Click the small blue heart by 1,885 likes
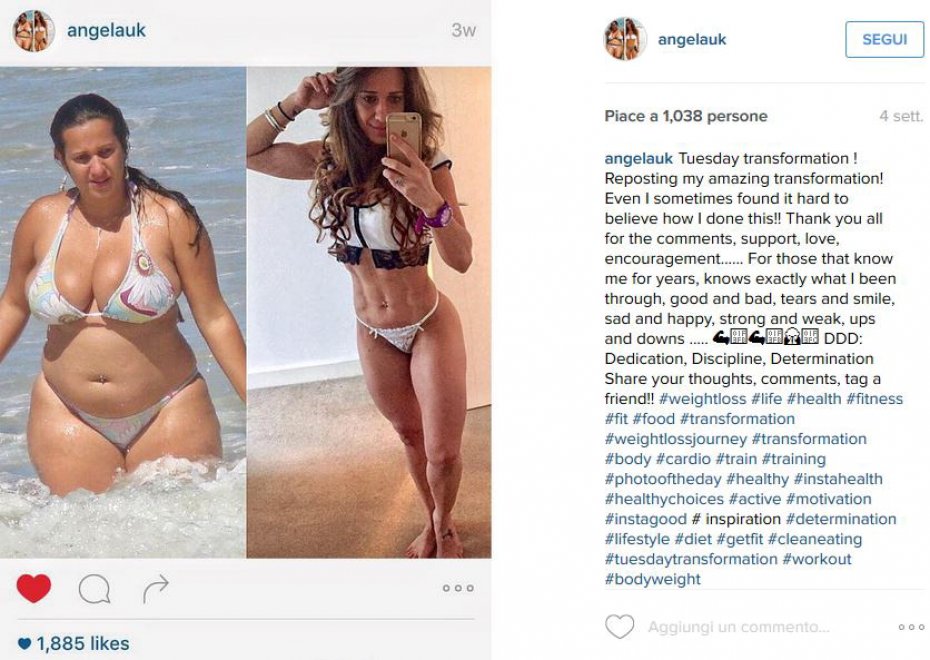930x660 pixels. click(x=24, y=643)
